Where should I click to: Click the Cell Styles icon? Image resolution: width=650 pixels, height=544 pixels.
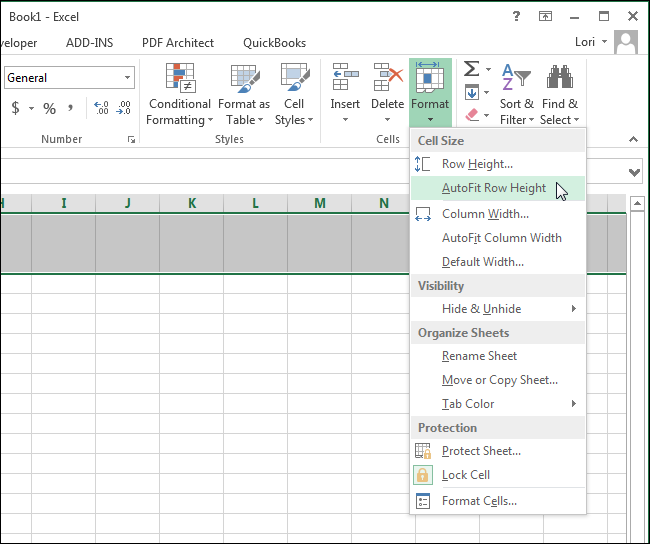coord(294,79)
